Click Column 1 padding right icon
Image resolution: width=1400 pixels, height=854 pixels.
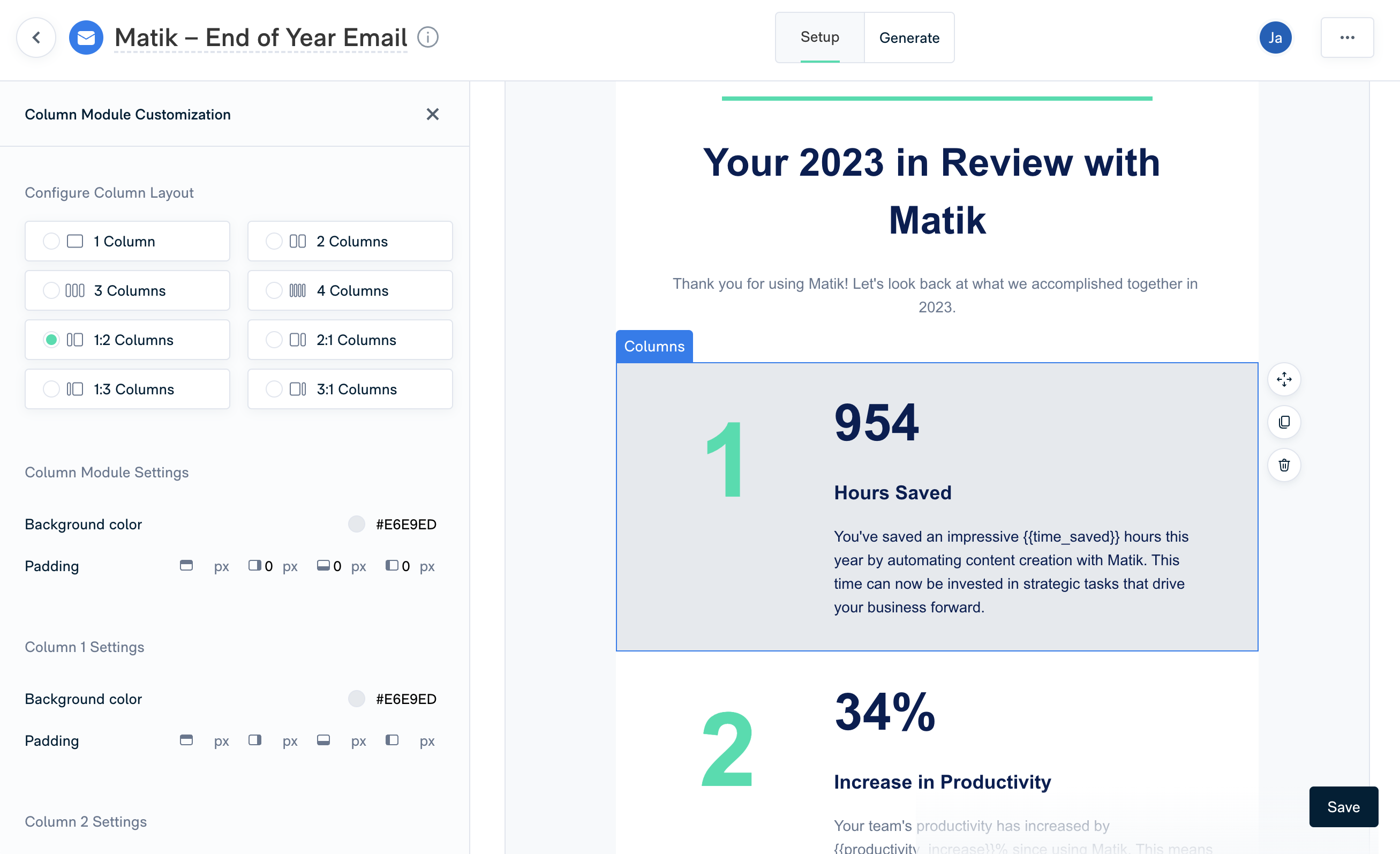pyautogui.click(x=254, y=740)
